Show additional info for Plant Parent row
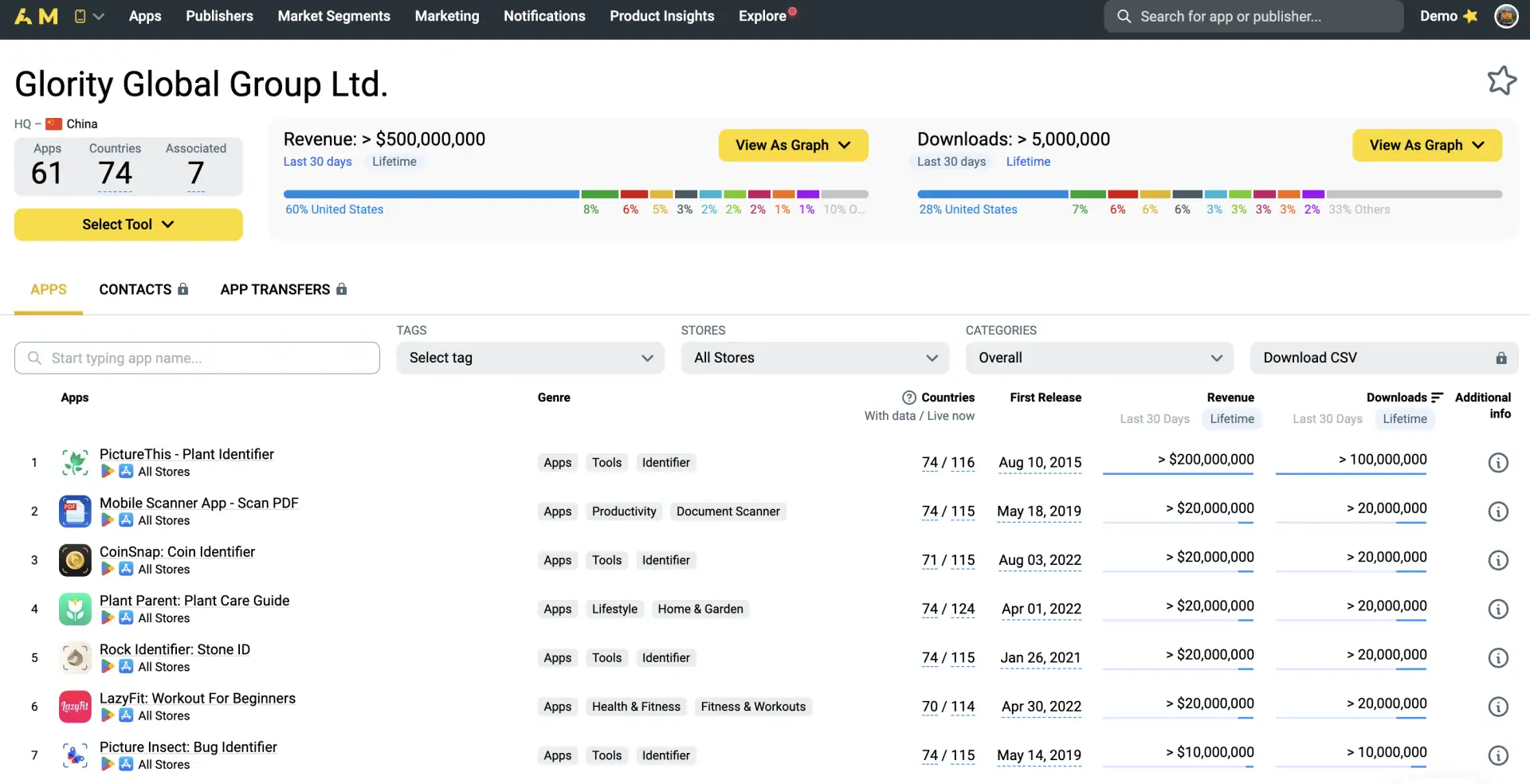The width and height of the screenshot is (1530, 784). (x=1498, y=610)
